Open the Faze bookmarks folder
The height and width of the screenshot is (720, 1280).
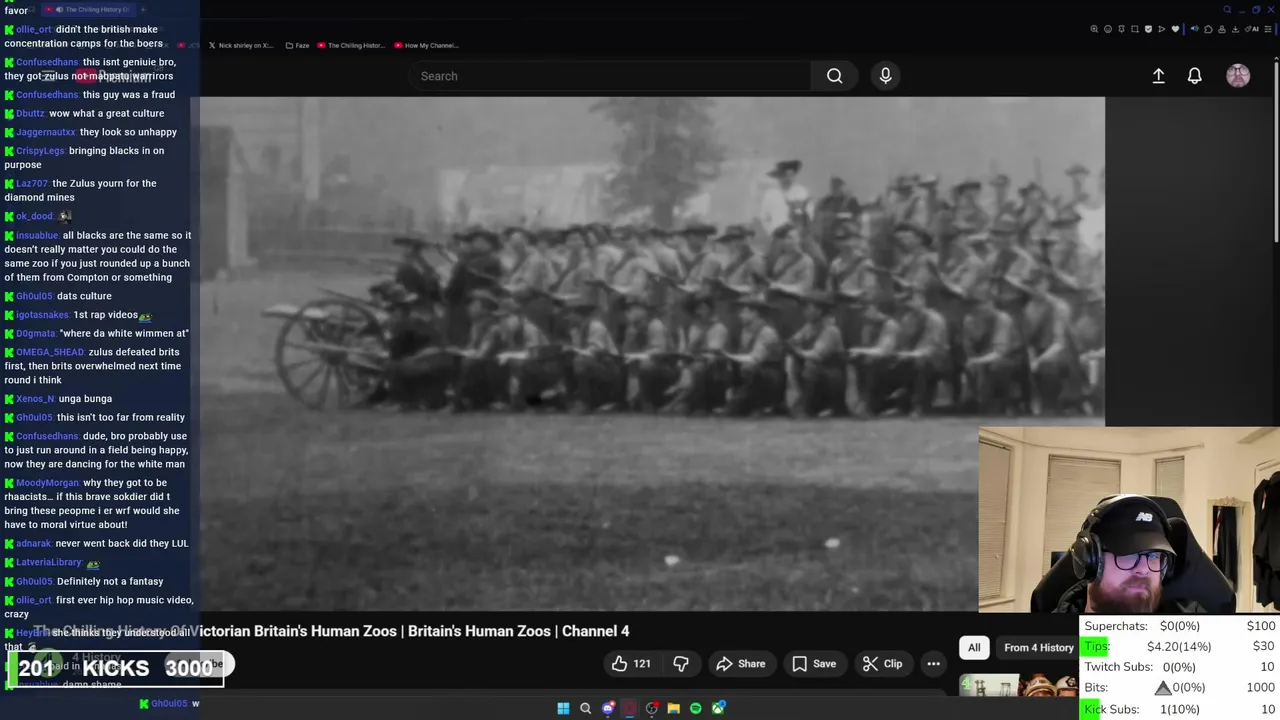(297, 45)
